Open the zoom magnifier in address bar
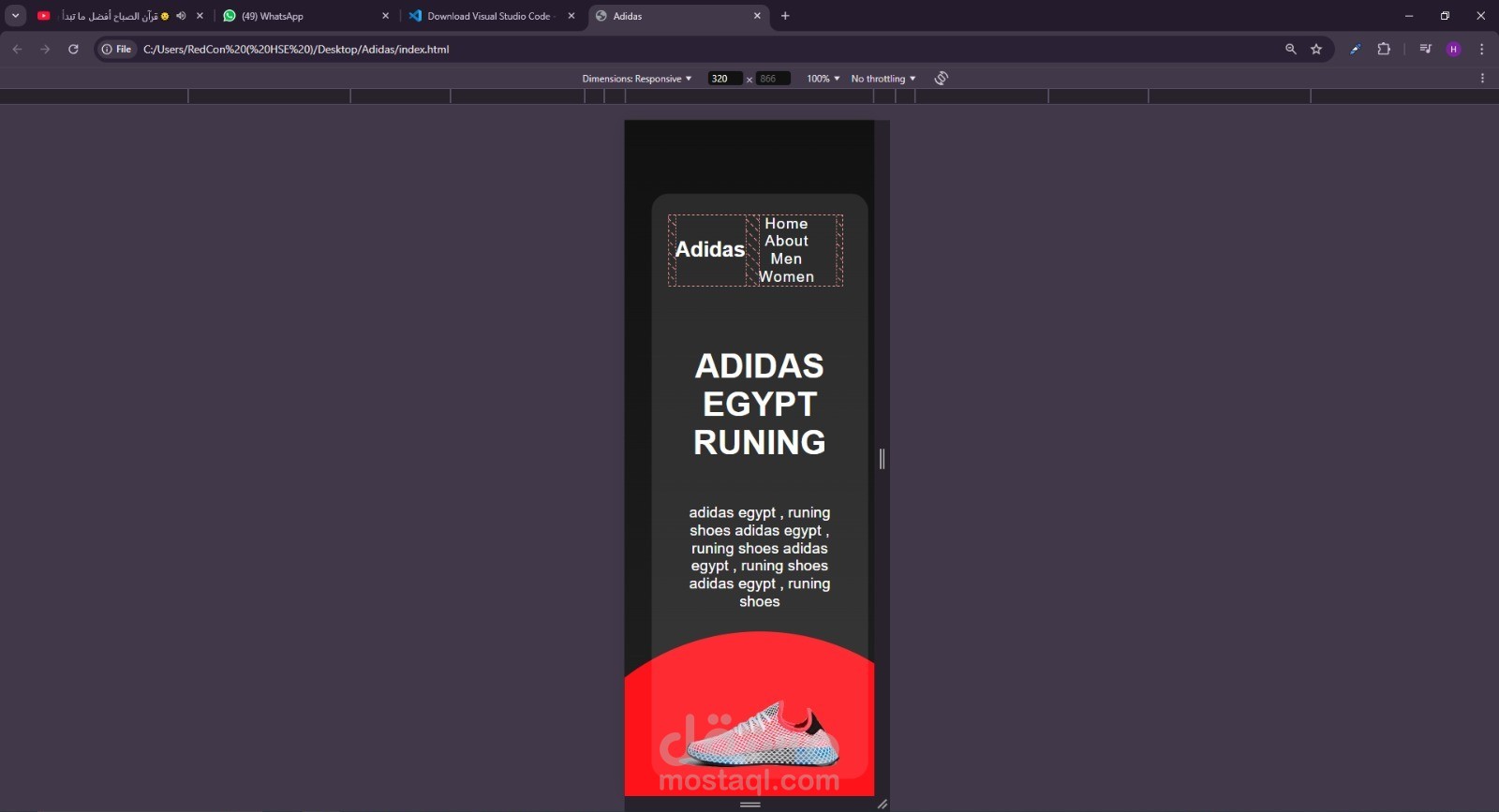 [x=1291, y=49]
